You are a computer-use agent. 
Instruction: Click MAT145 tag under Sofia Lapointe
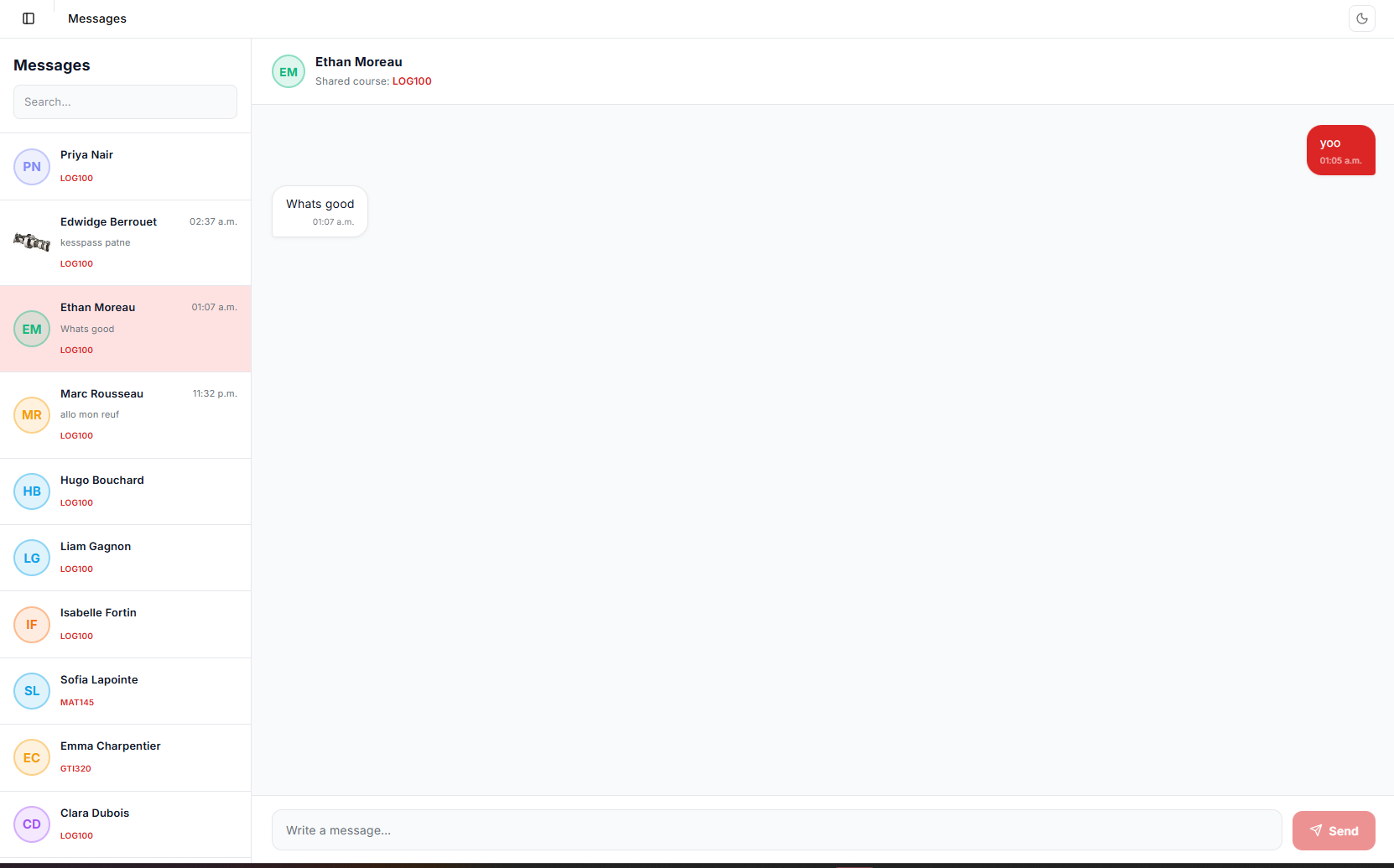[77, 703]
